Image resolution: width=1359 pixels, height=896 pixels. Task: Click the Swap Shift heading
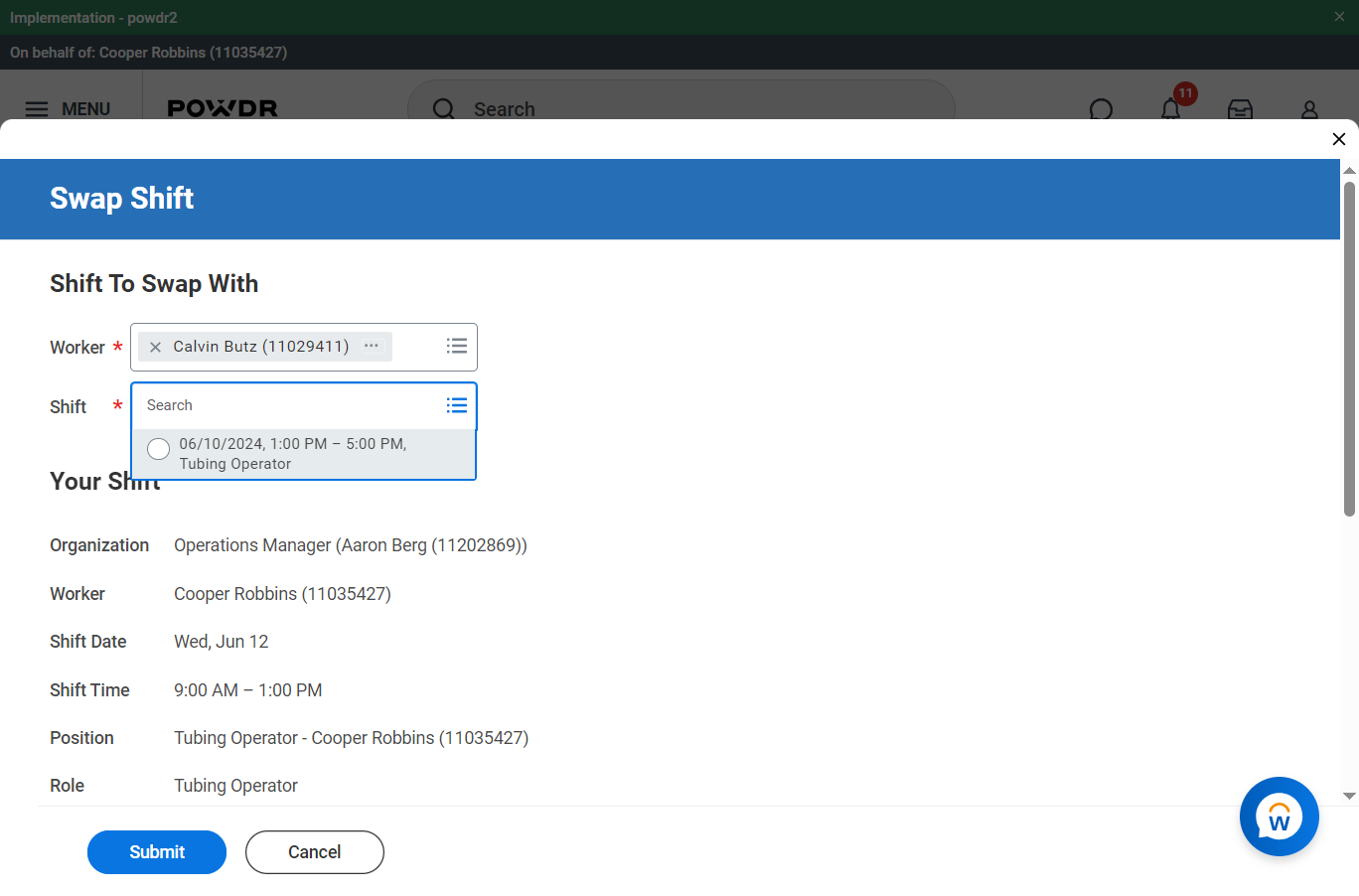point(122,199)
